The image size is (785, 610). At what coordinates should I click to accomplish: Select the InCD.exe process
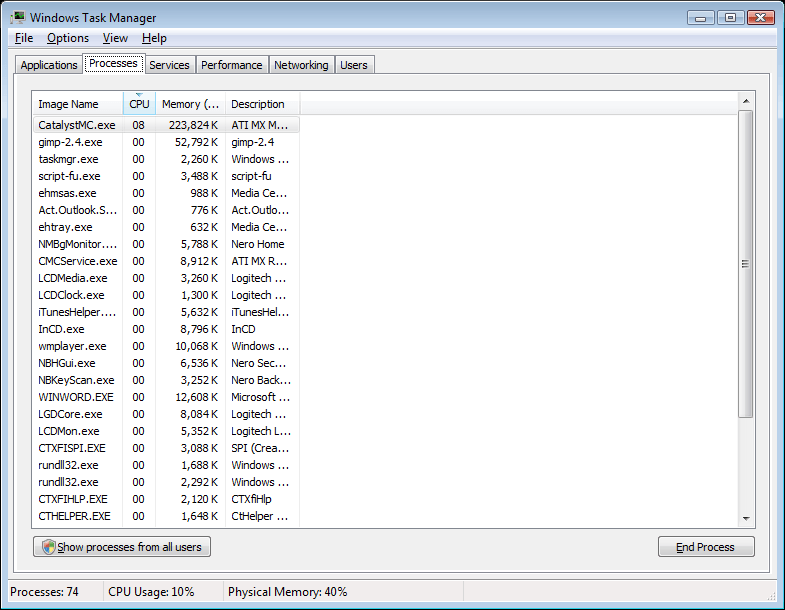point(166,330)
